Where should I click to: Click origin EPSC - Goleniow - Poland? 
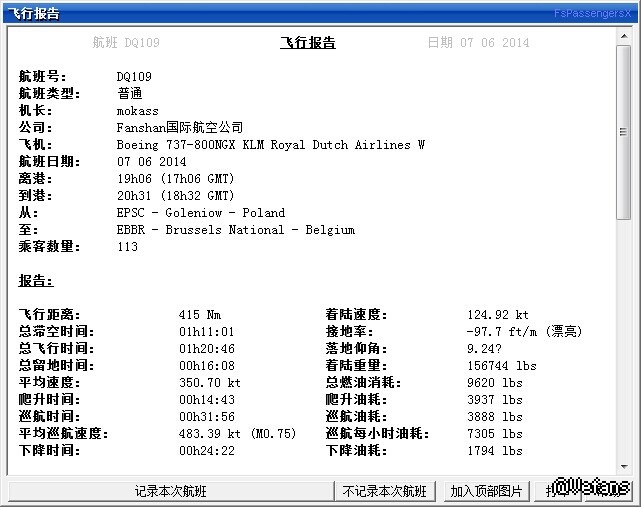(x=201, y=213)
